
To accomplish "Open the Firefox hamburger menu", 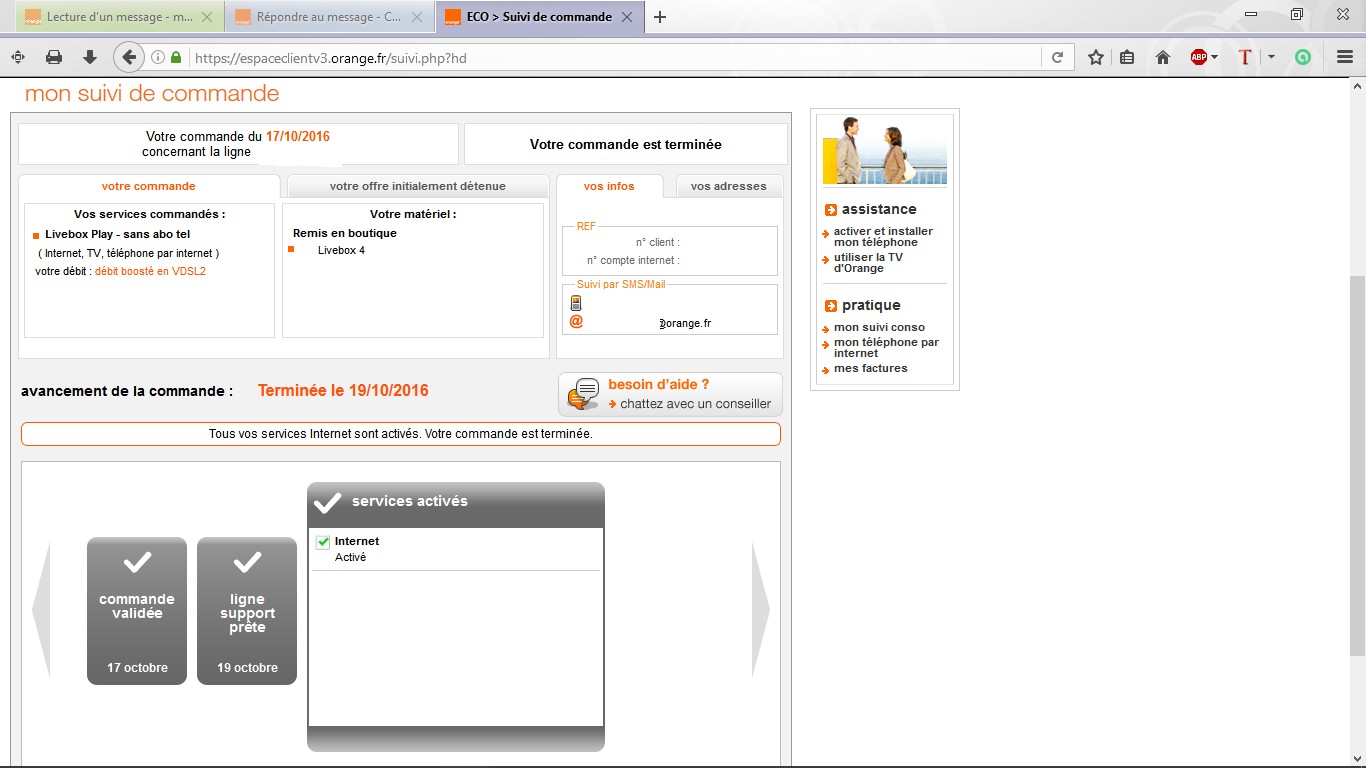I will click(1344, 57).
